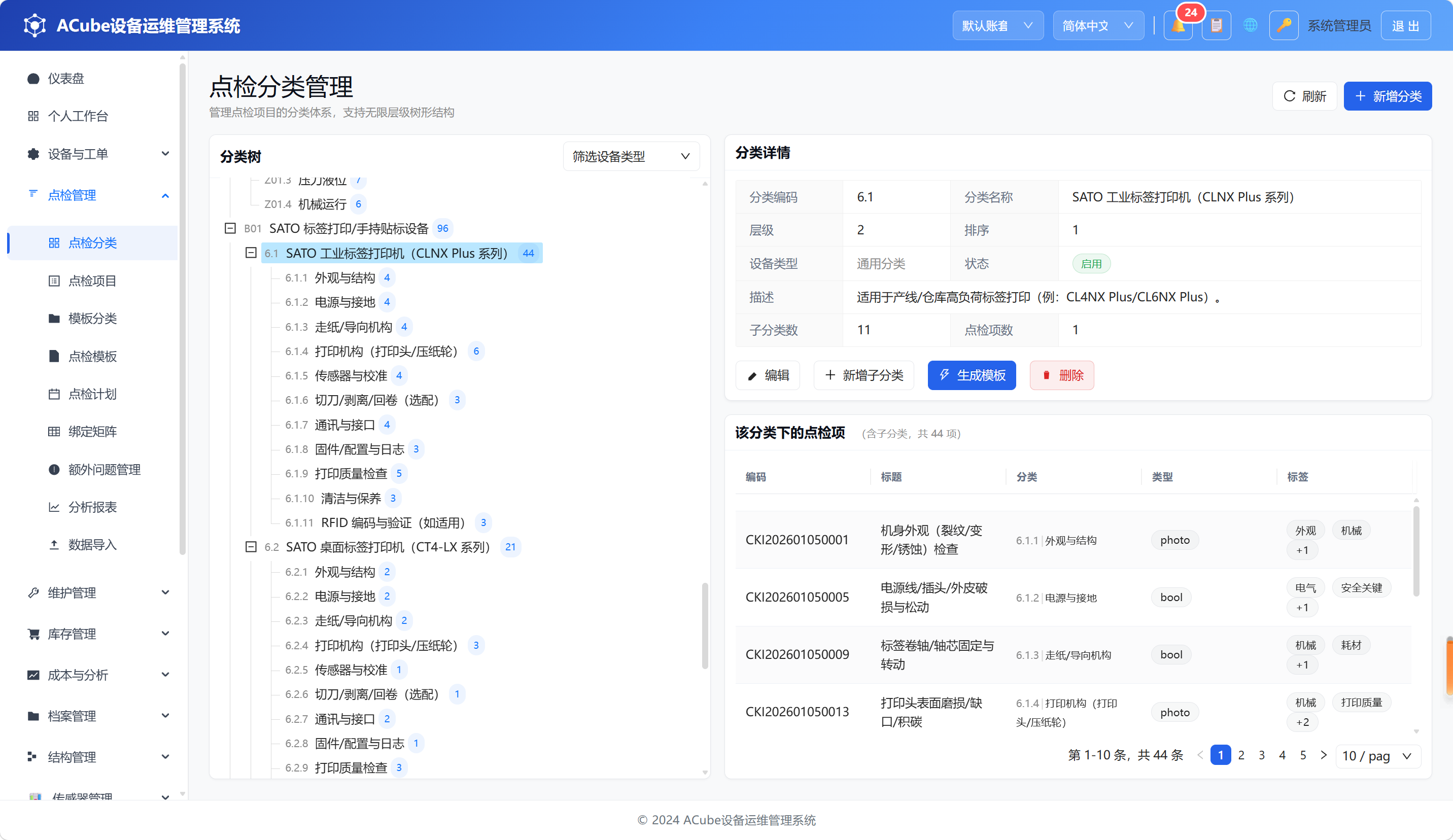Click the ACube hexagon logo
This screenshot has height=840, width=1453.
click(34, 26)
